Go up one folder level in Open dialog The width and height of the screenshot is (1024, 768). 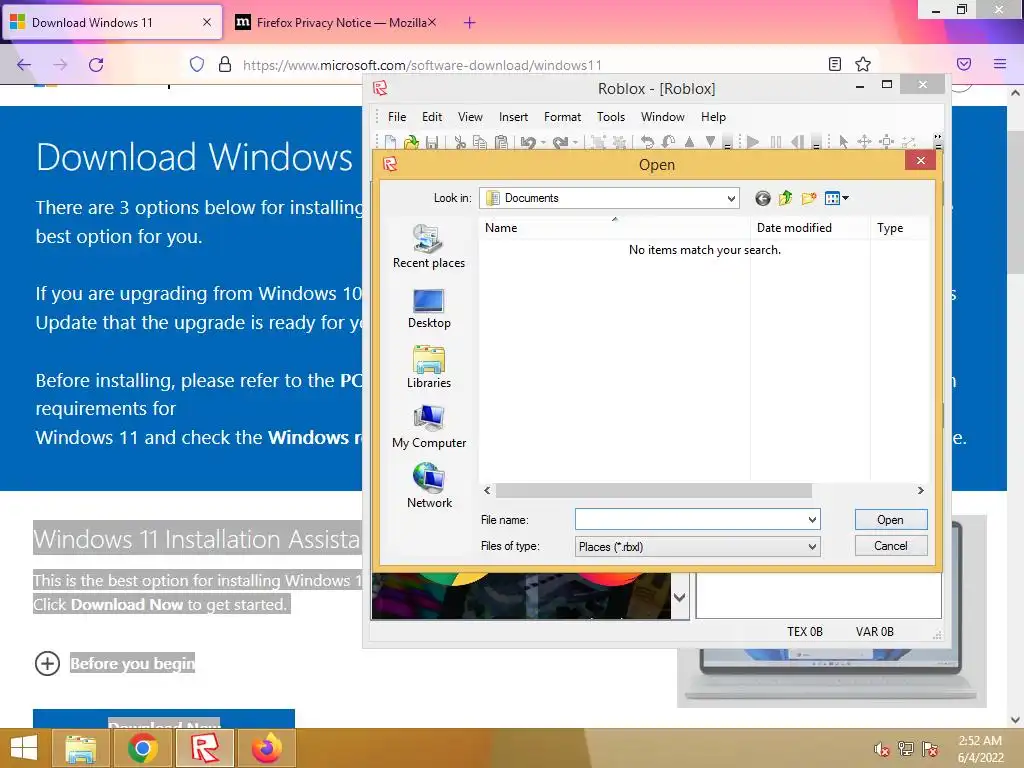coord(785,199)
